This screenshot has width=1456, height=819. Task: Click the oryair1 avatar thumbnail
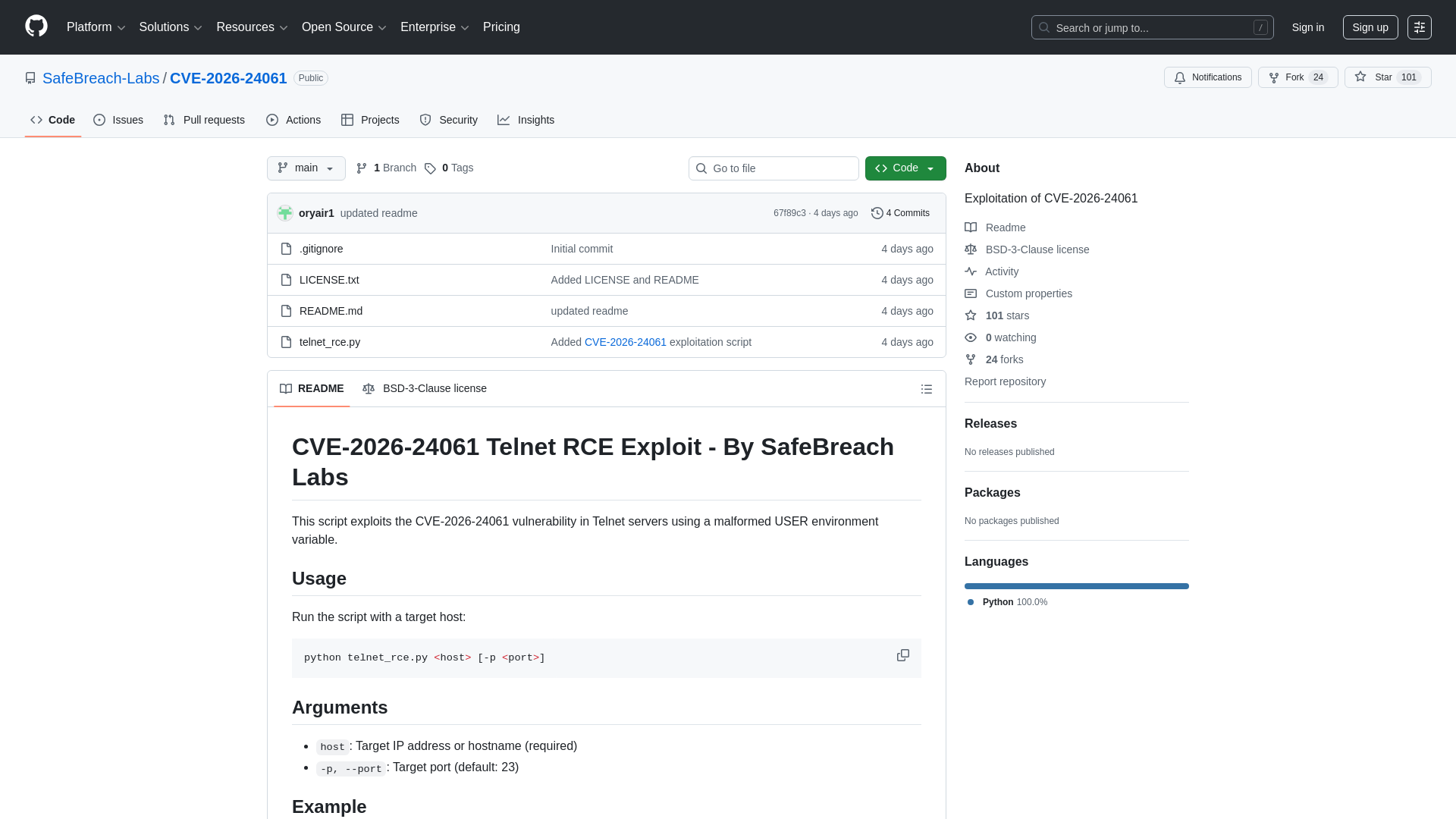click(285, 213)
